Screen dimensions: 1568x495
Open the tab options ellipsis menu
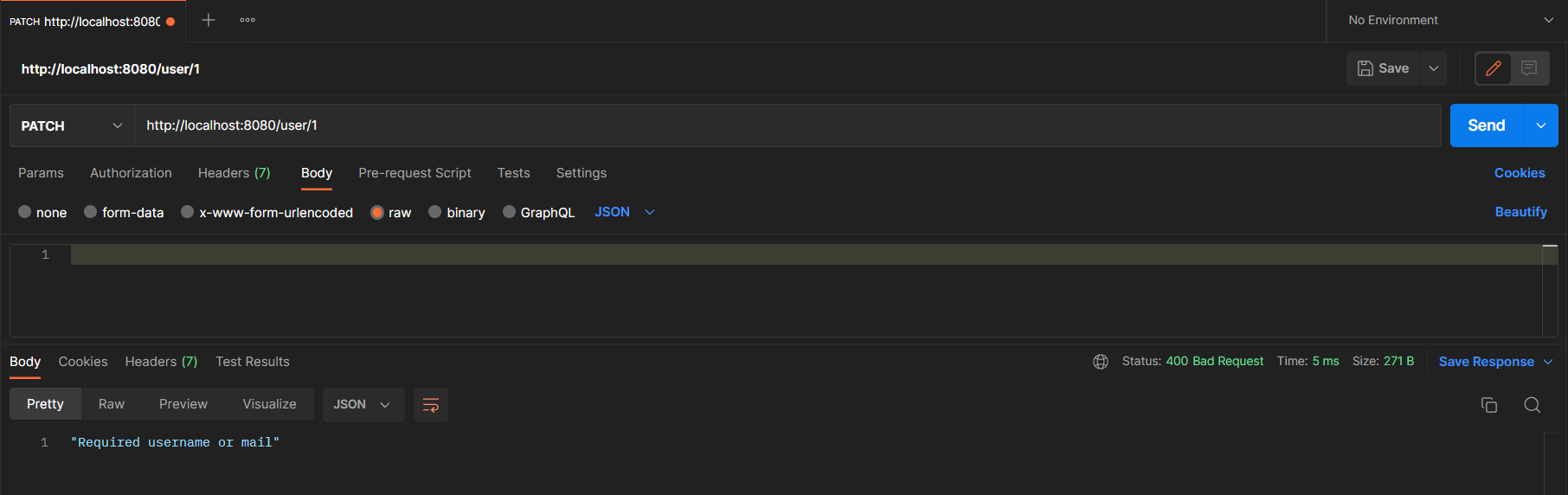[247, 20]
